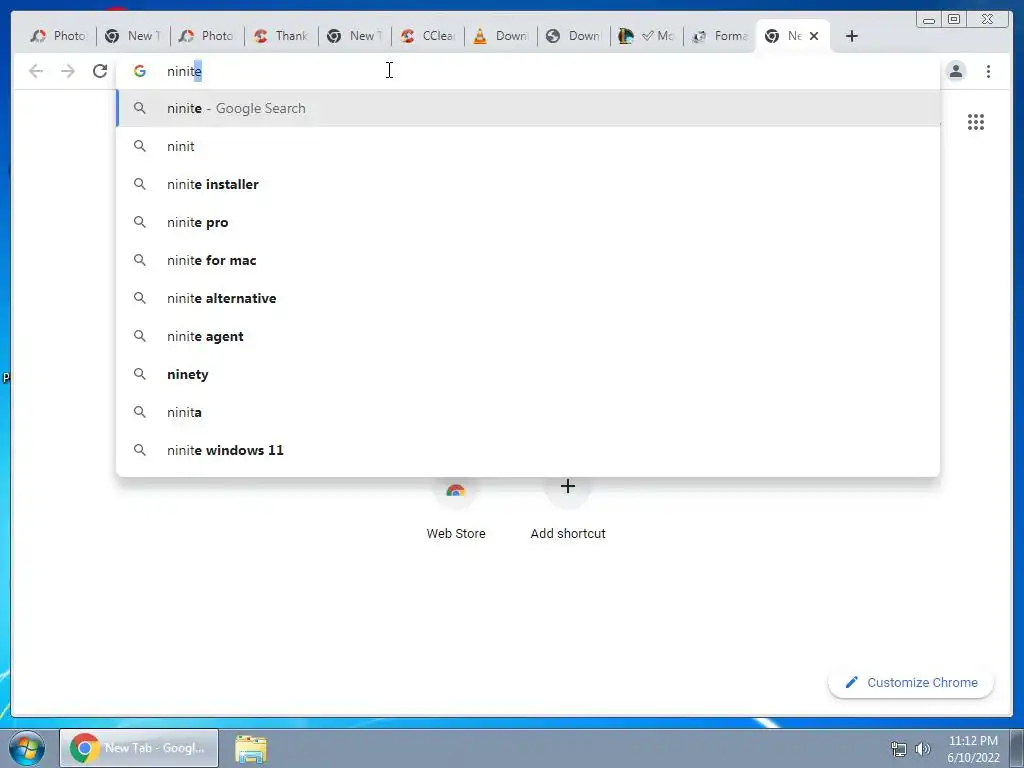This screenshot has width=1024, height=768.
Task: Go forward using the forward arrow
Action: coord(68,71)
